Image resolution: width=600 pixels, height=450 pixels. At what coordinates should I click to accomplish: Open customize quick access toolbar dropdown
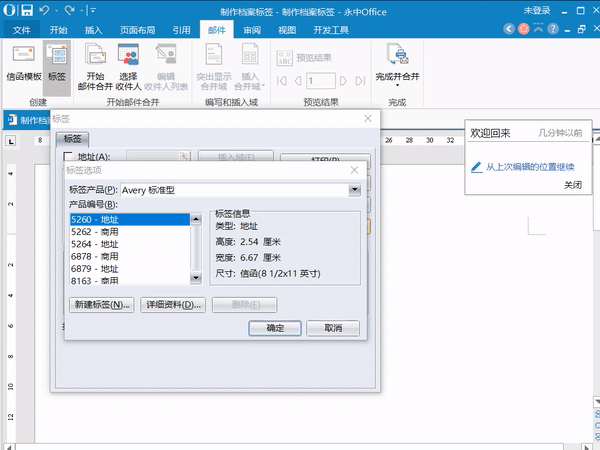92,11
